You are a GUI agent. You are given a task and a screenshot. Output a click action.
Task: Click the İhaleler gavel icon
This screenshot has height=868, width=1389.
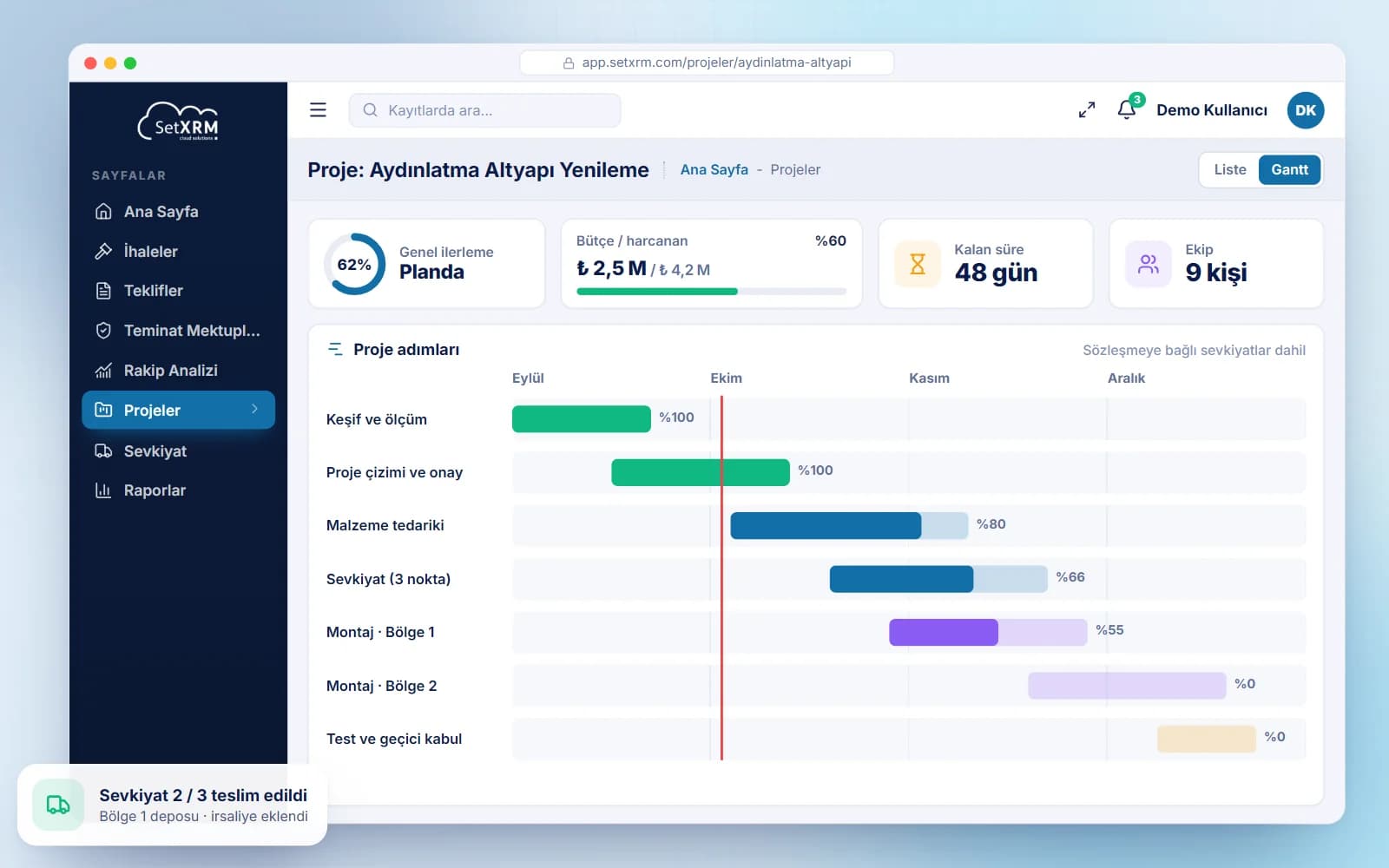(103, 251)
